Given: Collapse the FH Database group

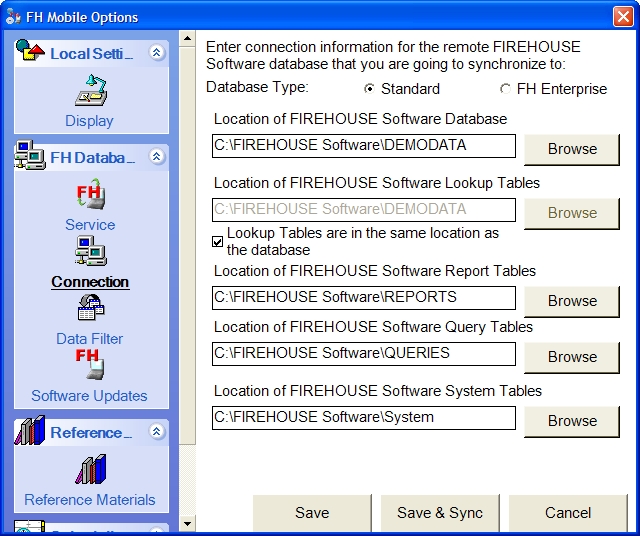Looking at the screenshot, I should pos(157,156).
